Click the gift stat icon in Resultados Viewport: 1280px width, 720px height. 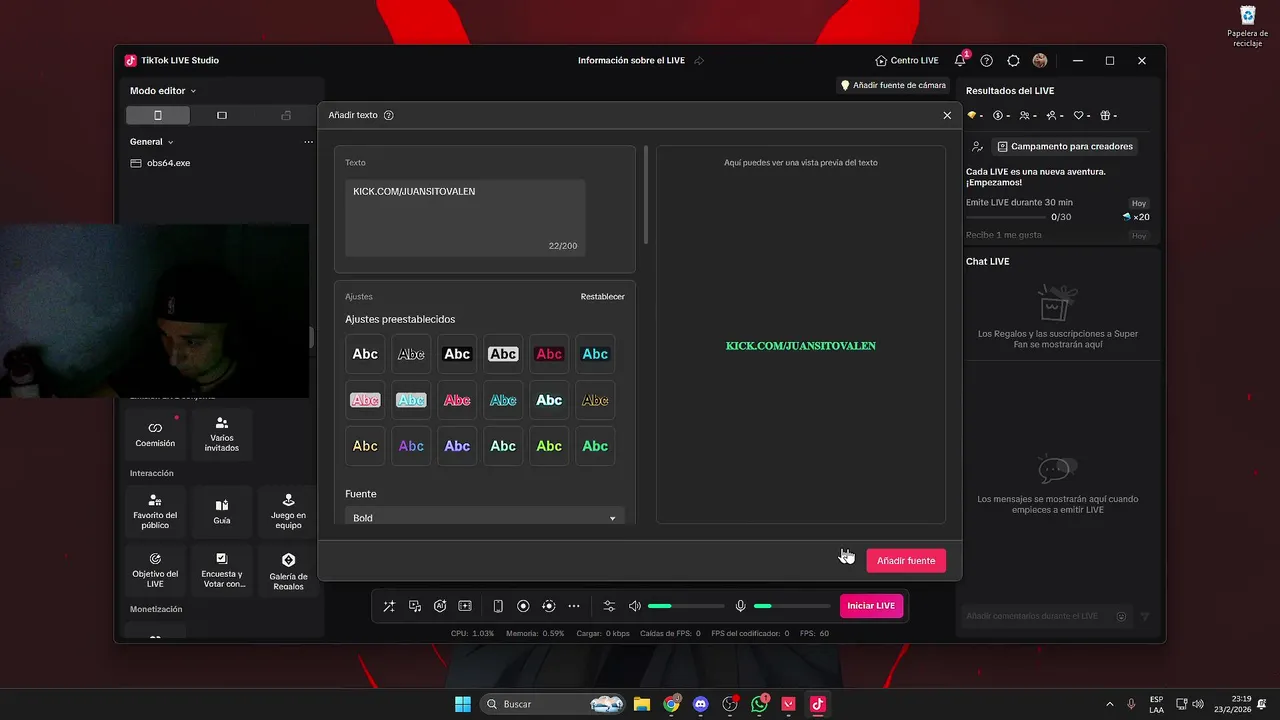(x=1107, y=115)
